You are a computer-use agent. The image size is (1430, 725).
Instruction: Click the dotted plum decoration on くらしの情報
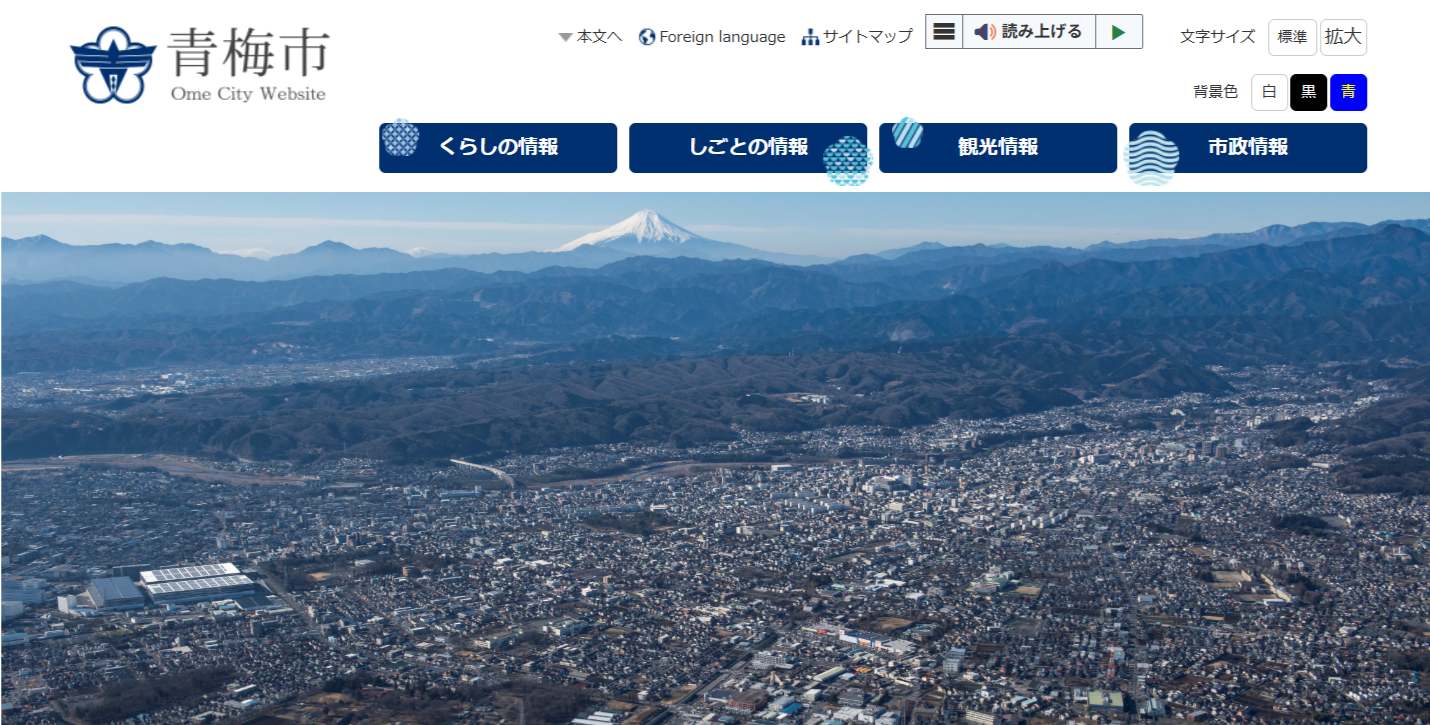[x=401, y=137]
